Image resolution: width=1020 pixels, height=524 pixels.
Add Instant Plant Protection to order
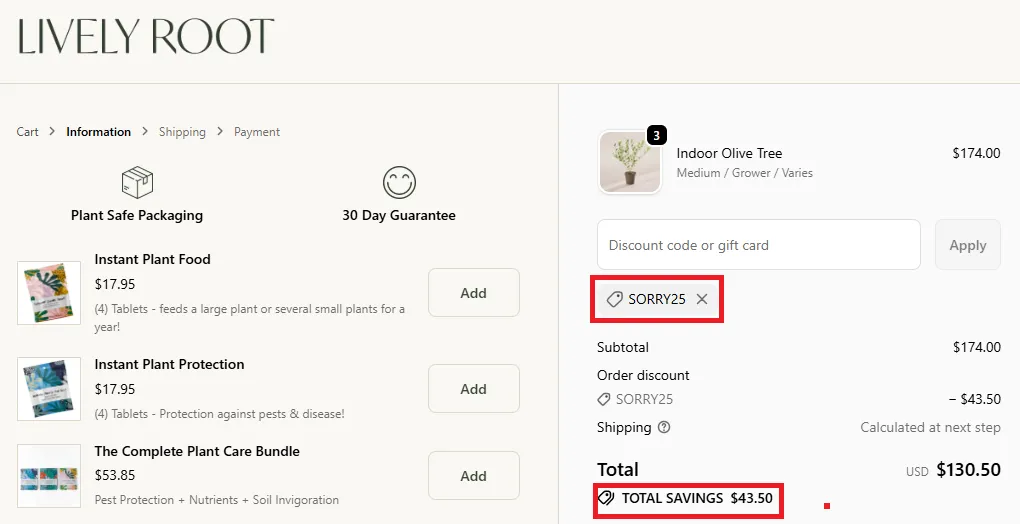tap(473, 389)
